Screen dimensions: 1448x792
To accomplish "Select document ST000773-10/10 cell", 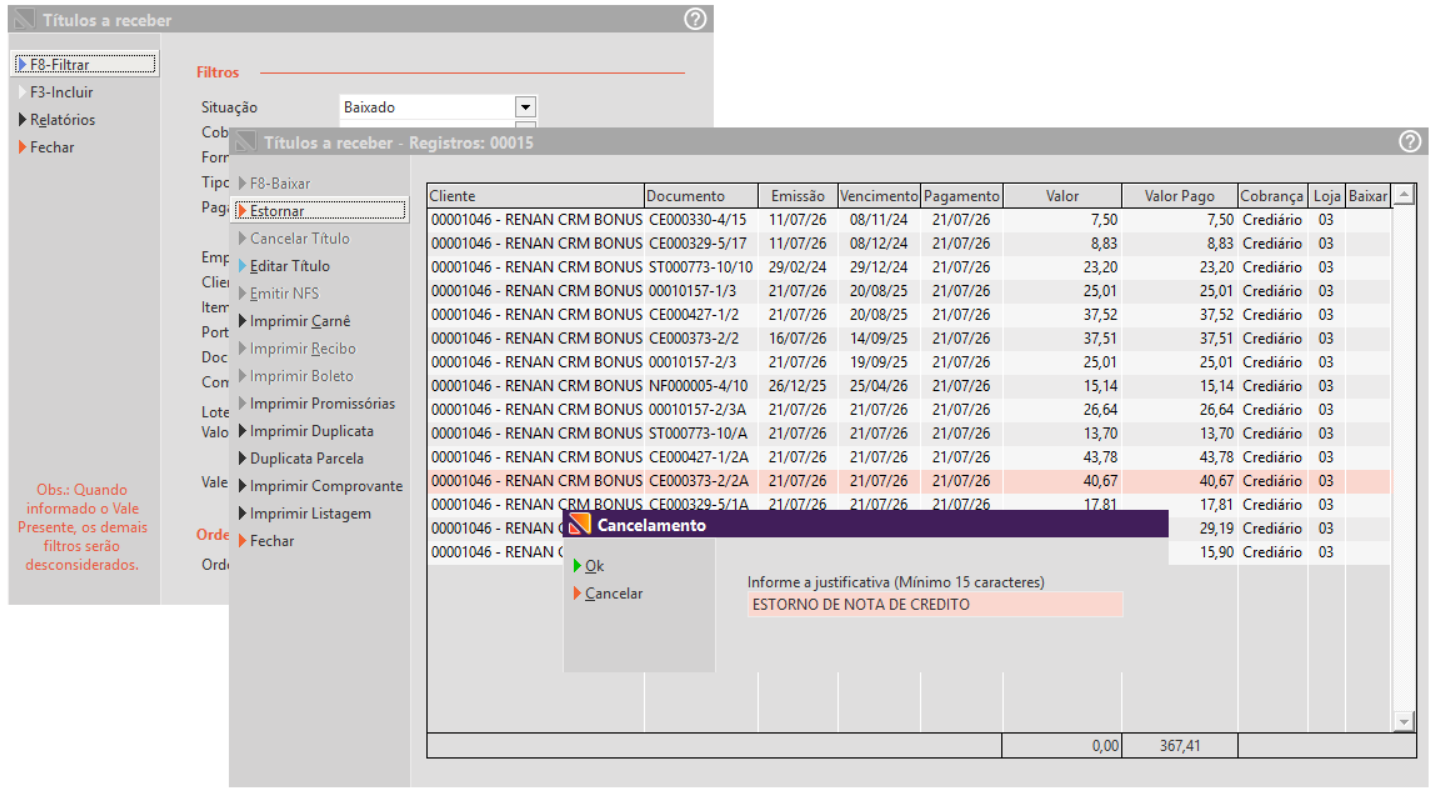I will (700, 267).
